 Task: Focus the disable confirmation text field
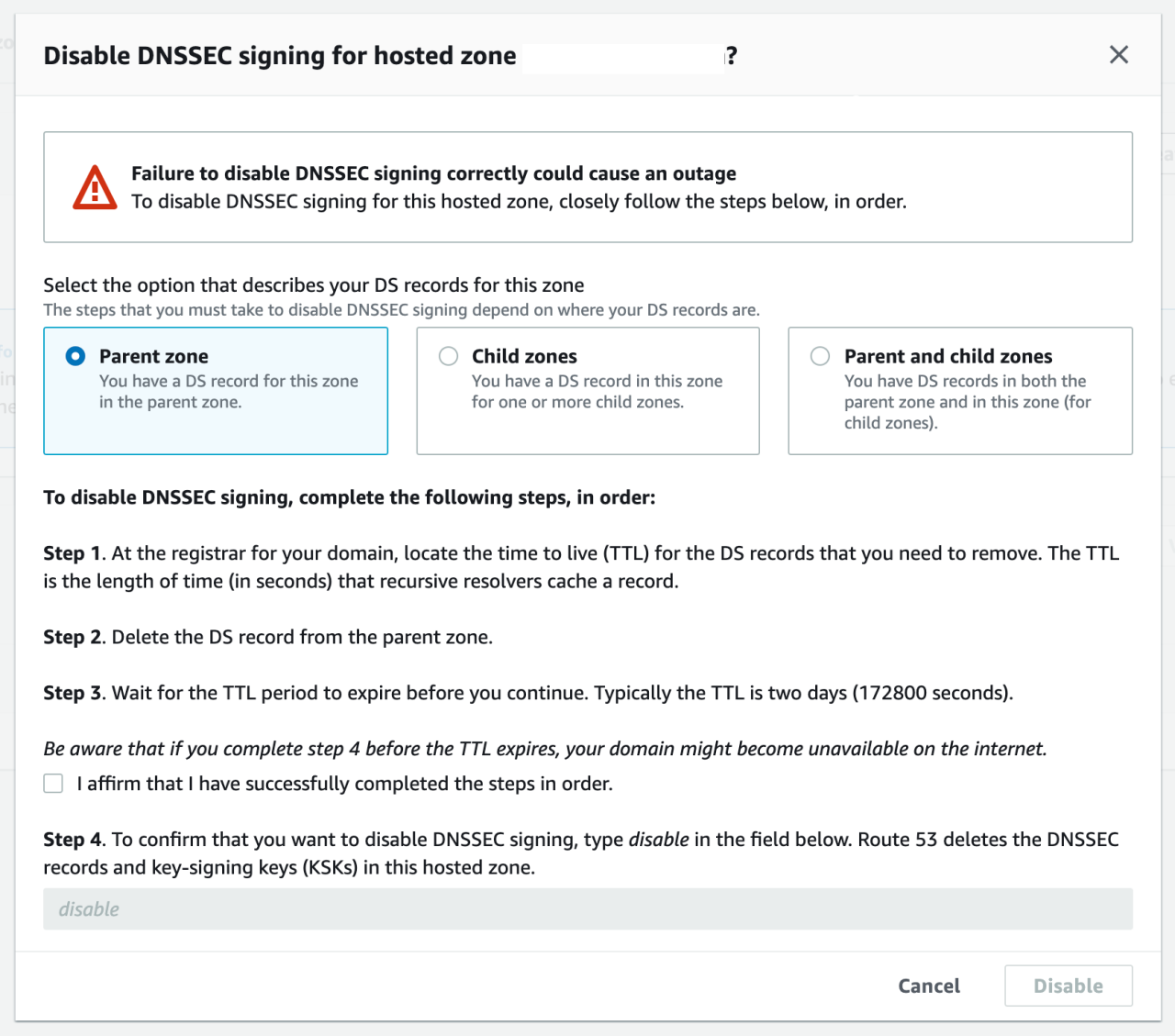click(x=587, y=909)
